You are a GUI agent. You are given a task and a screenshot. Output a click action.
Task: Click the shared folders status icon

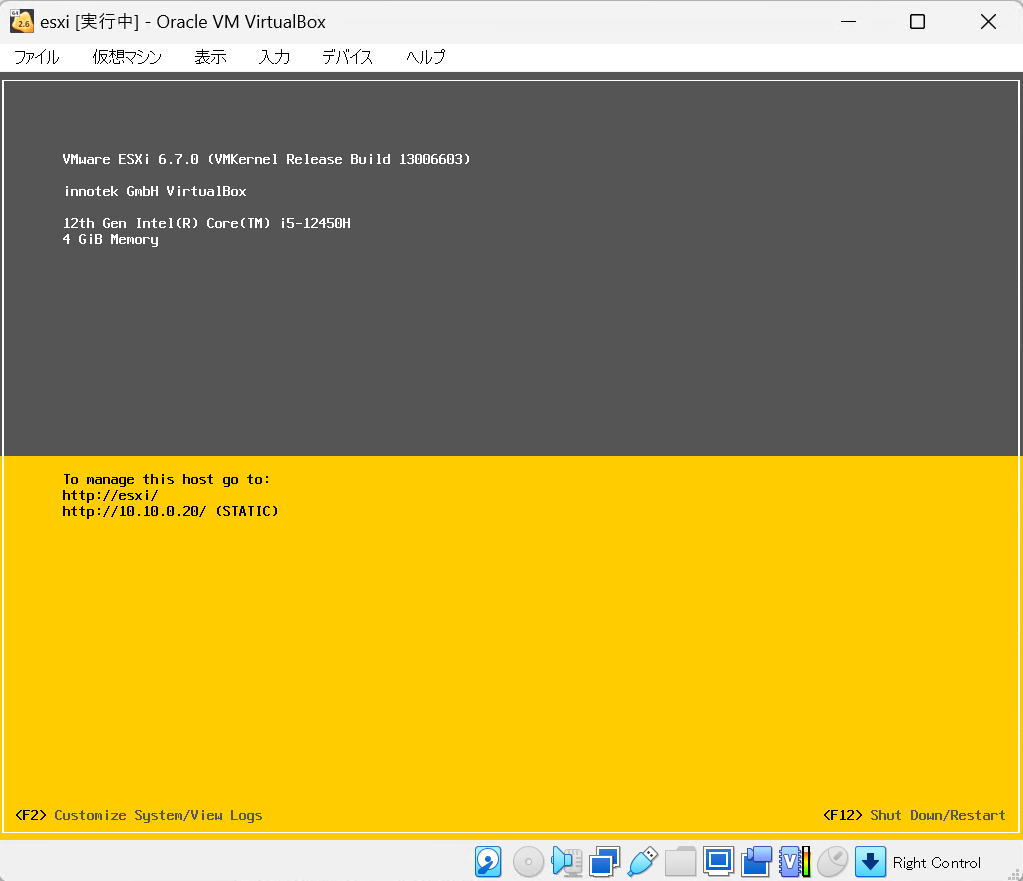680,862
